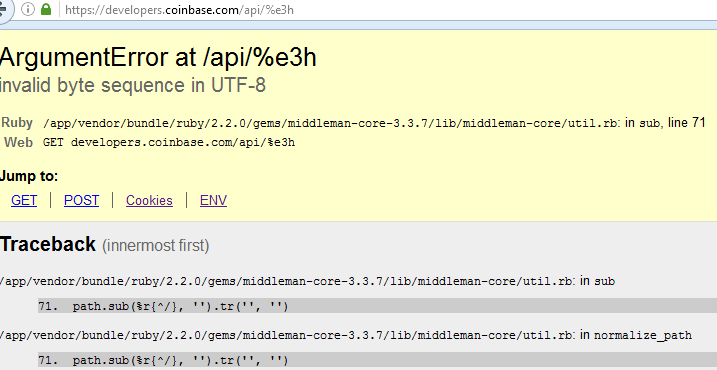Expand code line 71 under 'in sub'

(377, 306)
